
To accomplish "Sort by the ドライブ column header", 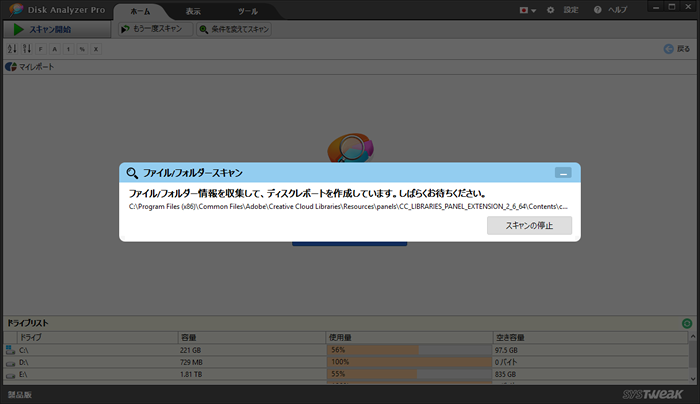I will [97, 337].
